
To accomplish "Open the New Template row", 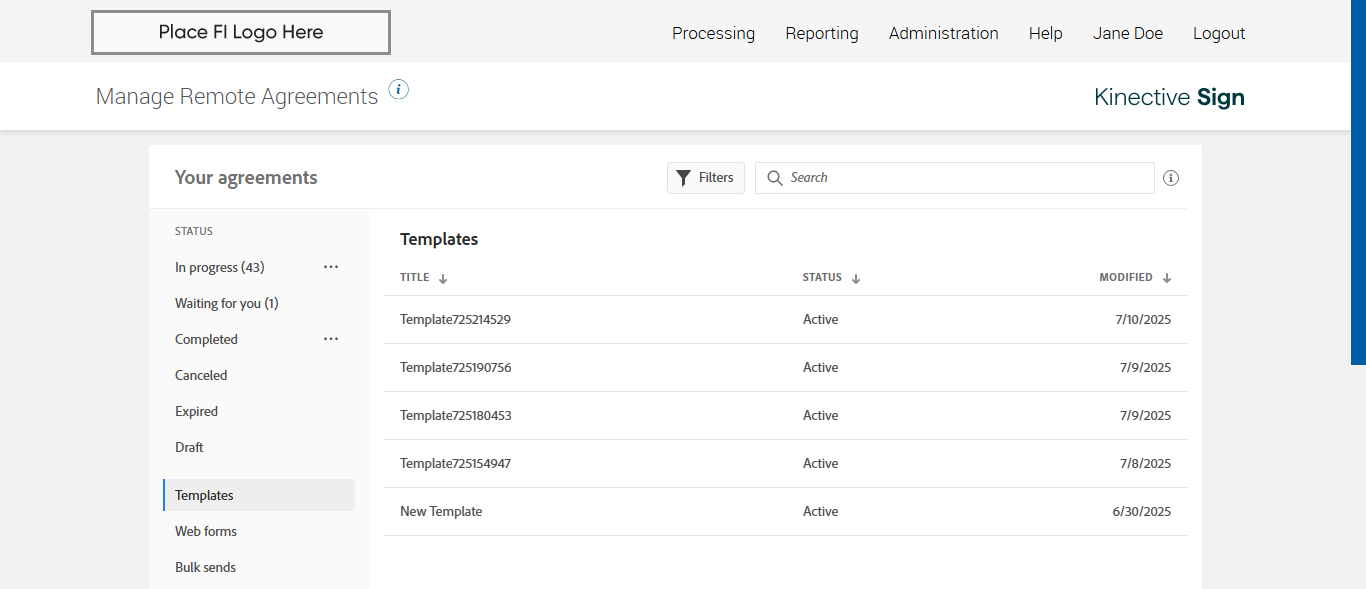I will pos(441,512).
